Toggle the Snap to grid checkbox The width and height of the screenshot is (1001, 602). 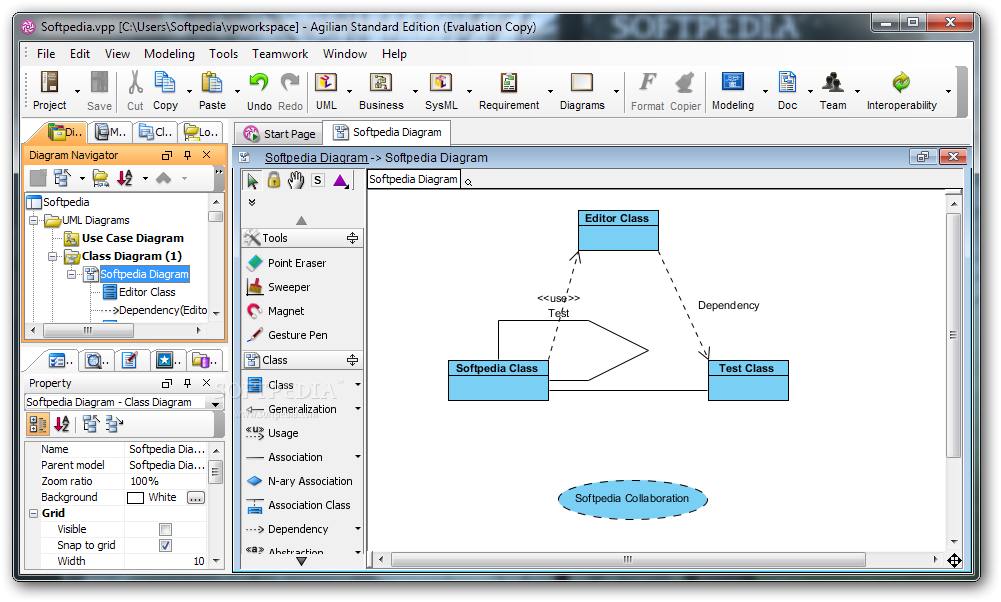165,545
